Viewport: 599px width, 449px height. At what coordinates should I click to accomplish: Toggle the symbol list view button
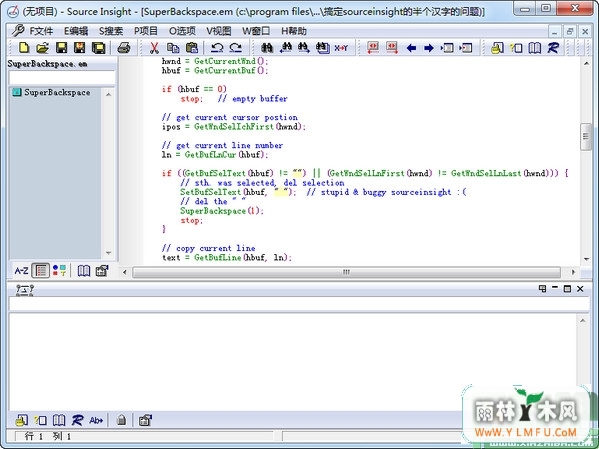[40, 271]
